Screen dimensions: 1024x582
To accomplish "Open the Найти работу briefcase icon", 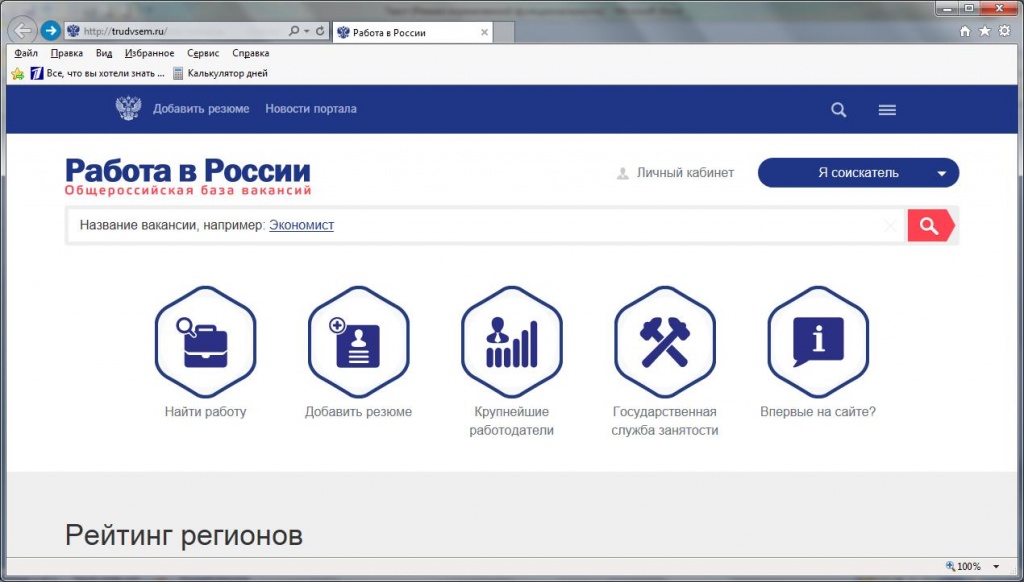I will click(x=205, y=342).
